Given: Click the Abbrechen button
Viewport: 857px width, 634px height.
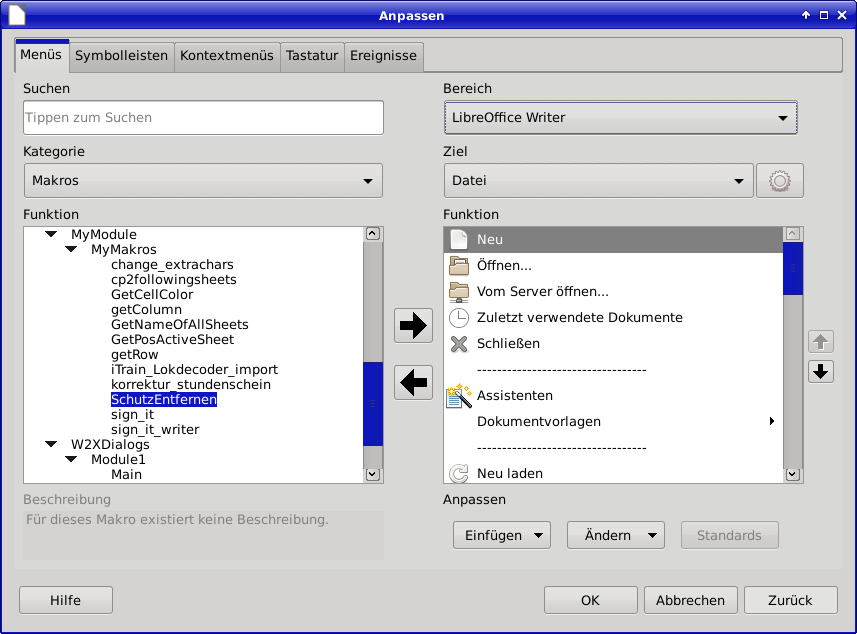Looking at the screenshot, I should pyautogui.click(x=690, y=600).
